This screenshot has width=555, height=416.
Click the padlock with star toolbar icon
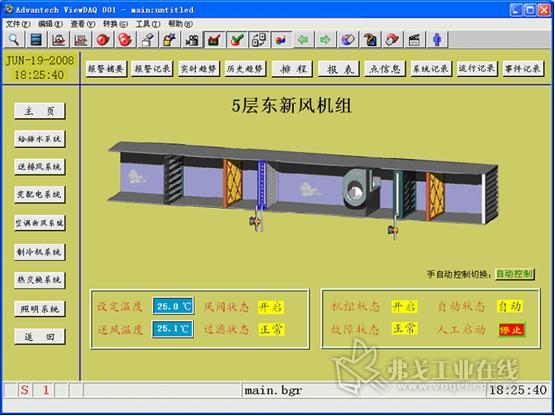[170, 39]
